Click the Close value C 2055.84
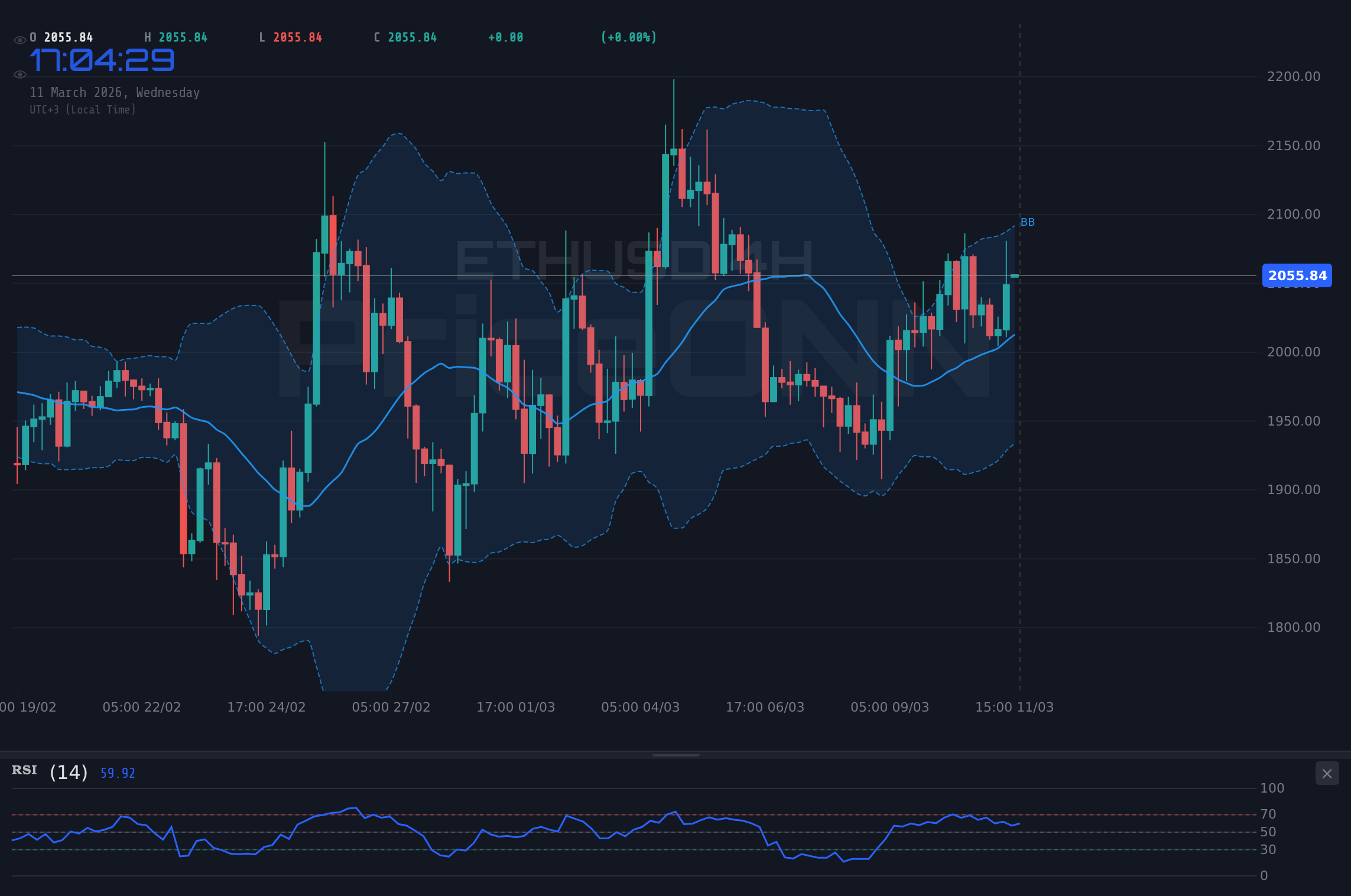Image resolution: width=1351 pixels, height=896 pixels. pyautogui.click(x=405, y=37)
